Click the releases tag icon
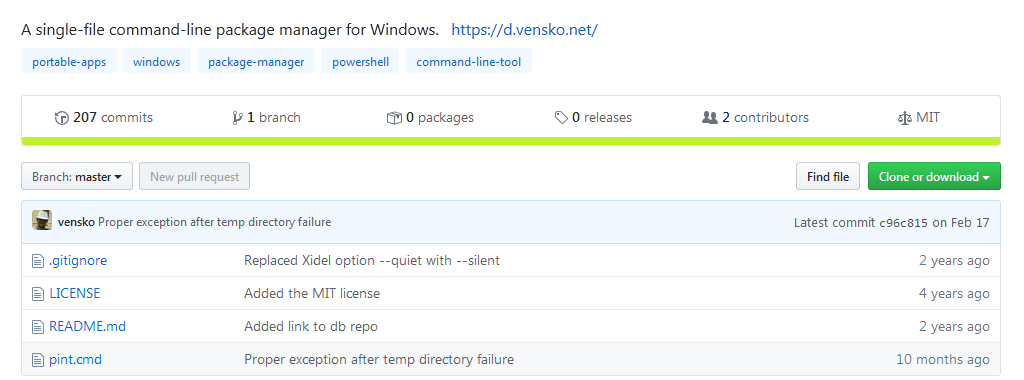 [x=561, y=118]
